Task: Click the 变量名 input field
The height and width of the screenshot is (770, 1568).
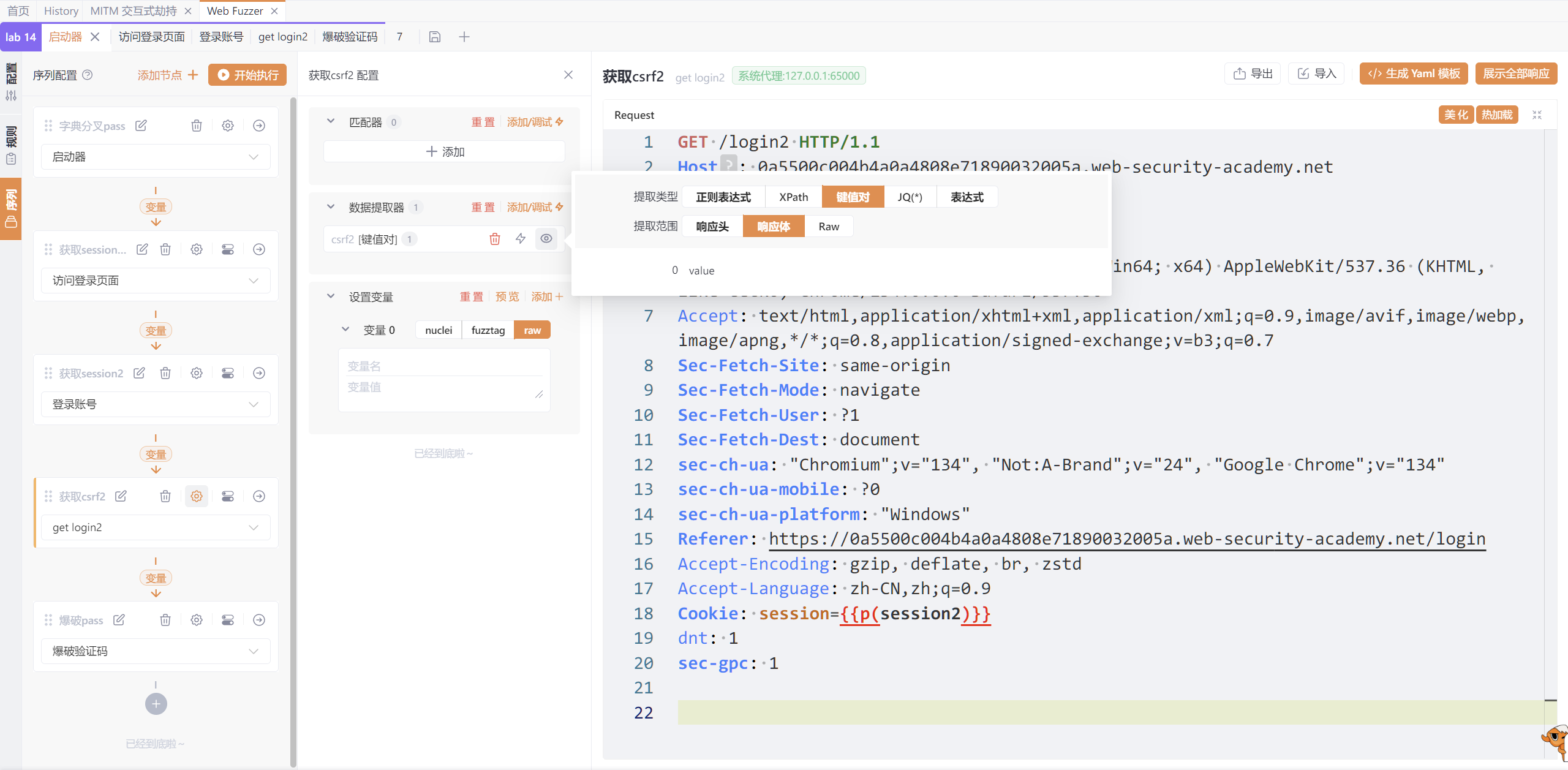Action: (x=444, y=366)
